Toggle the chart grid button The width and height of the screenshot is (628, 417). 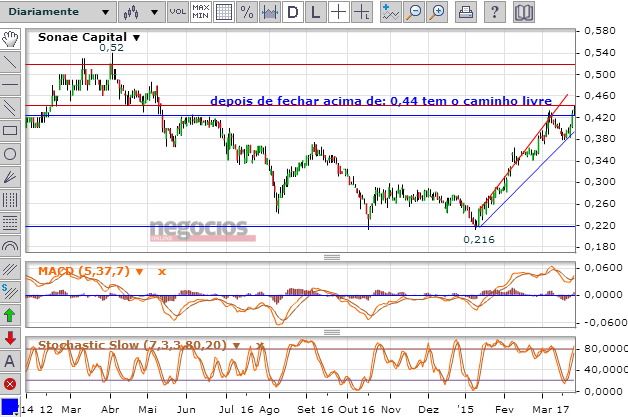pos(224,12)
